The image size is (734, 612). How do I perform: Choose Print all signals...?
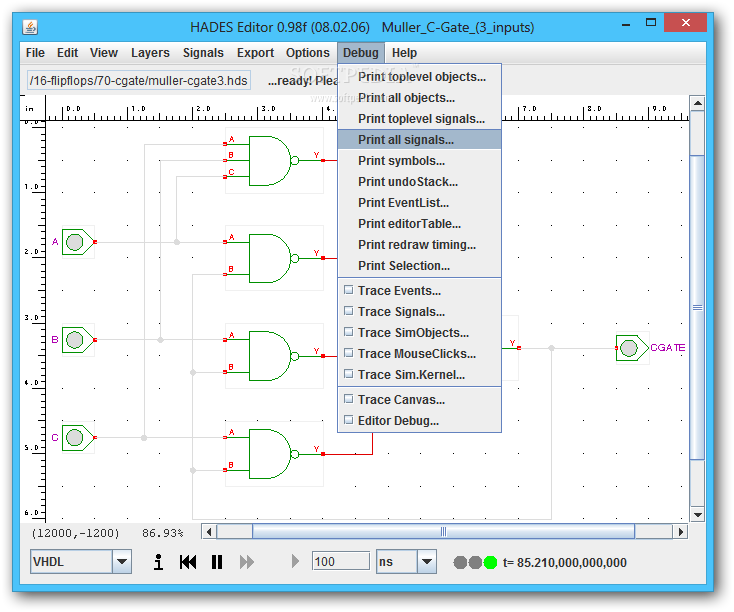[x=419, y=140]
